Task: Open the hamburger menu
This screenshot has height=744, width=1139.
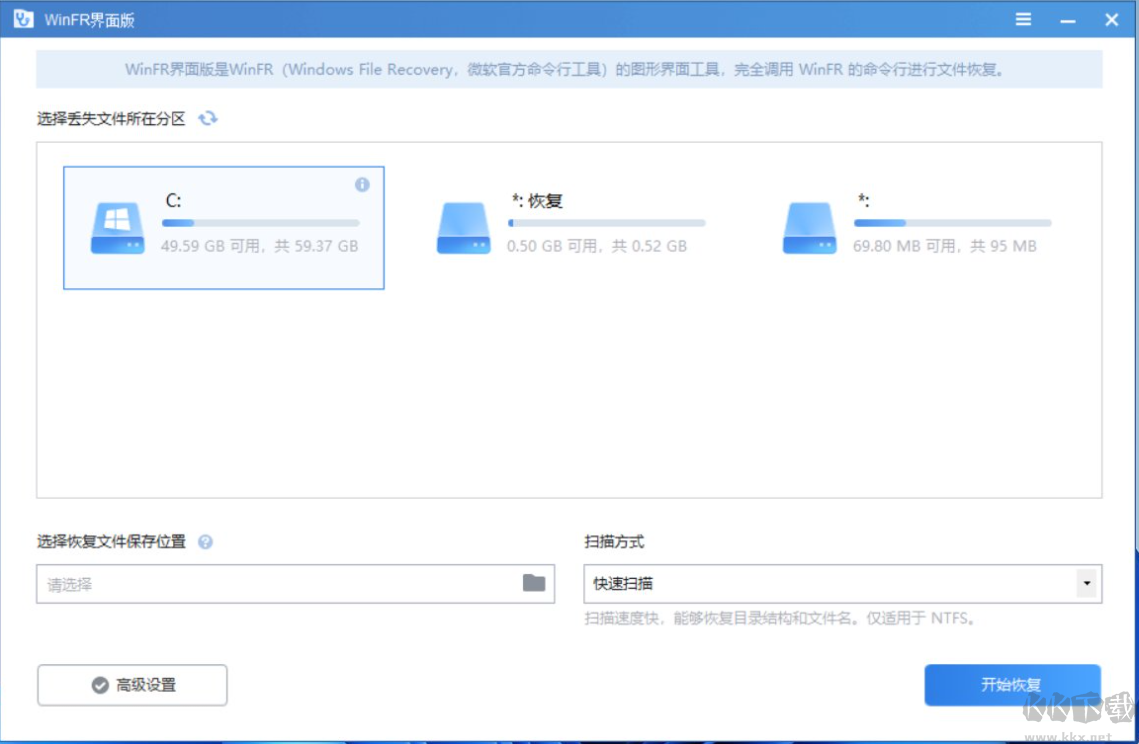Action: pos(1023,18)
